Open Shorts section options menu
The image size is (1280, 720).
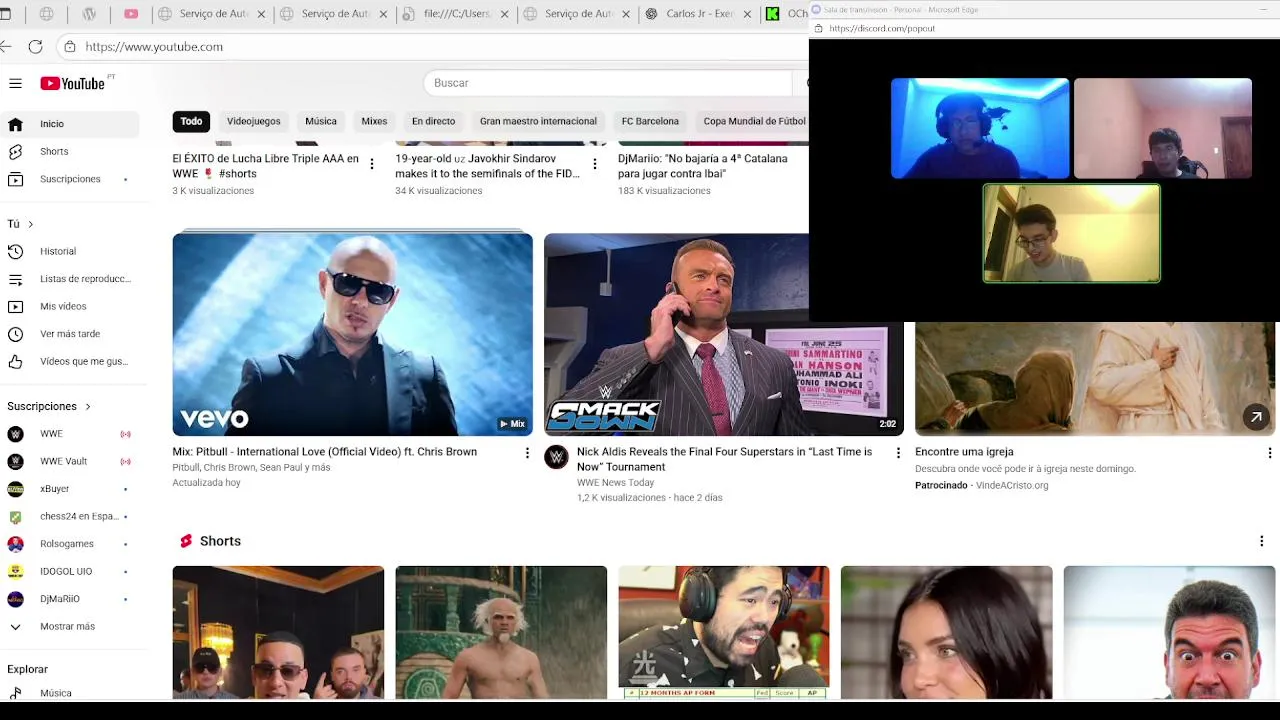point(1261,541)
